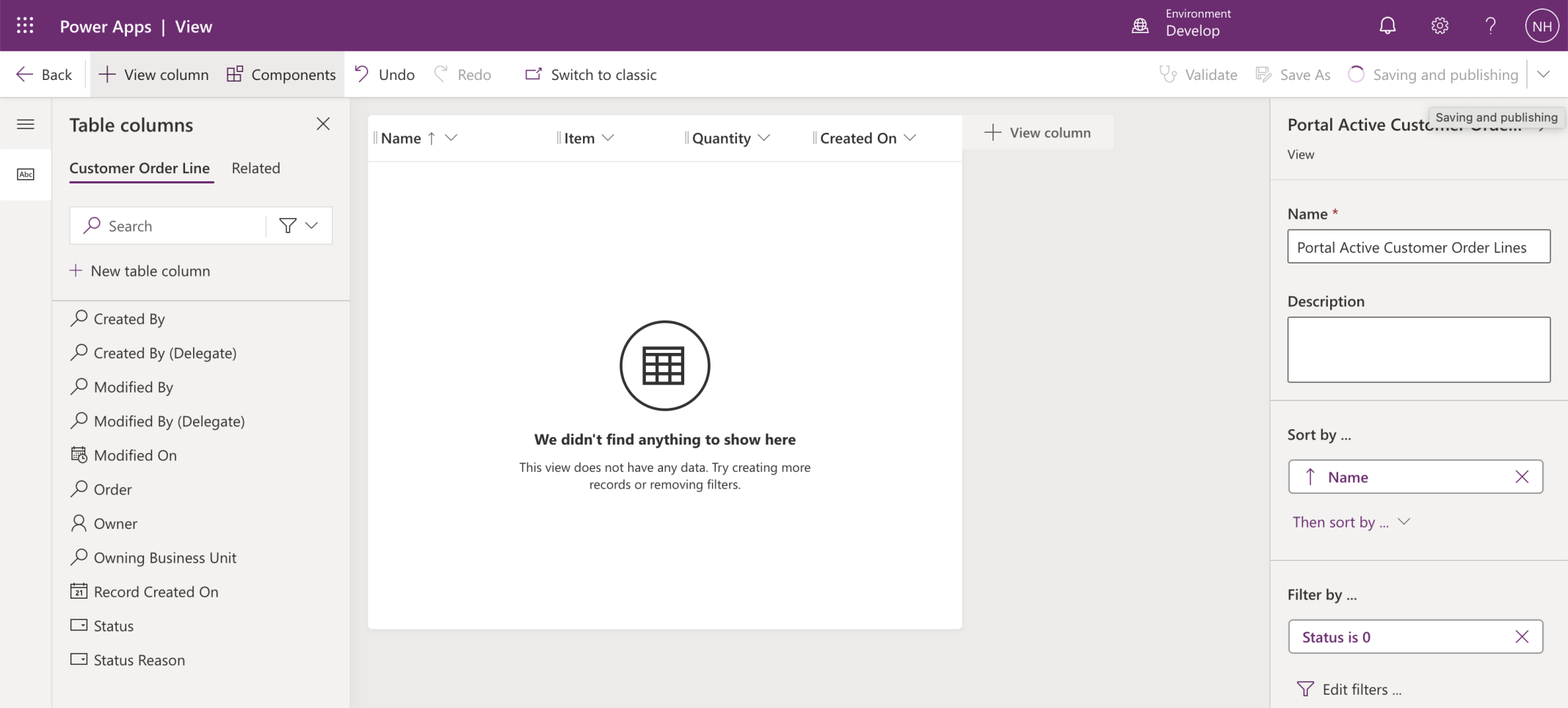
Task: Click Switch to classic button
Action: coord(591,75)
